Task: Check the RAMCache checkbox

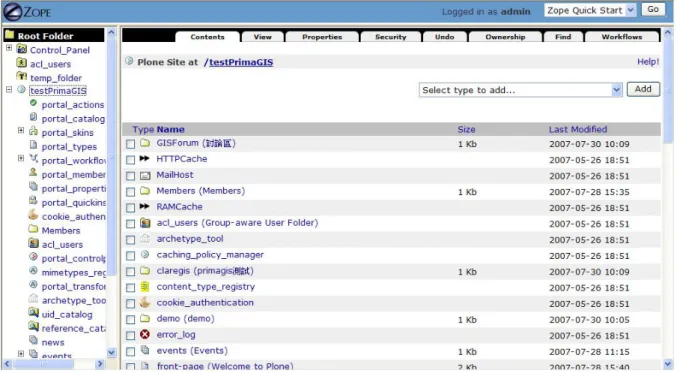Action: 130,207
